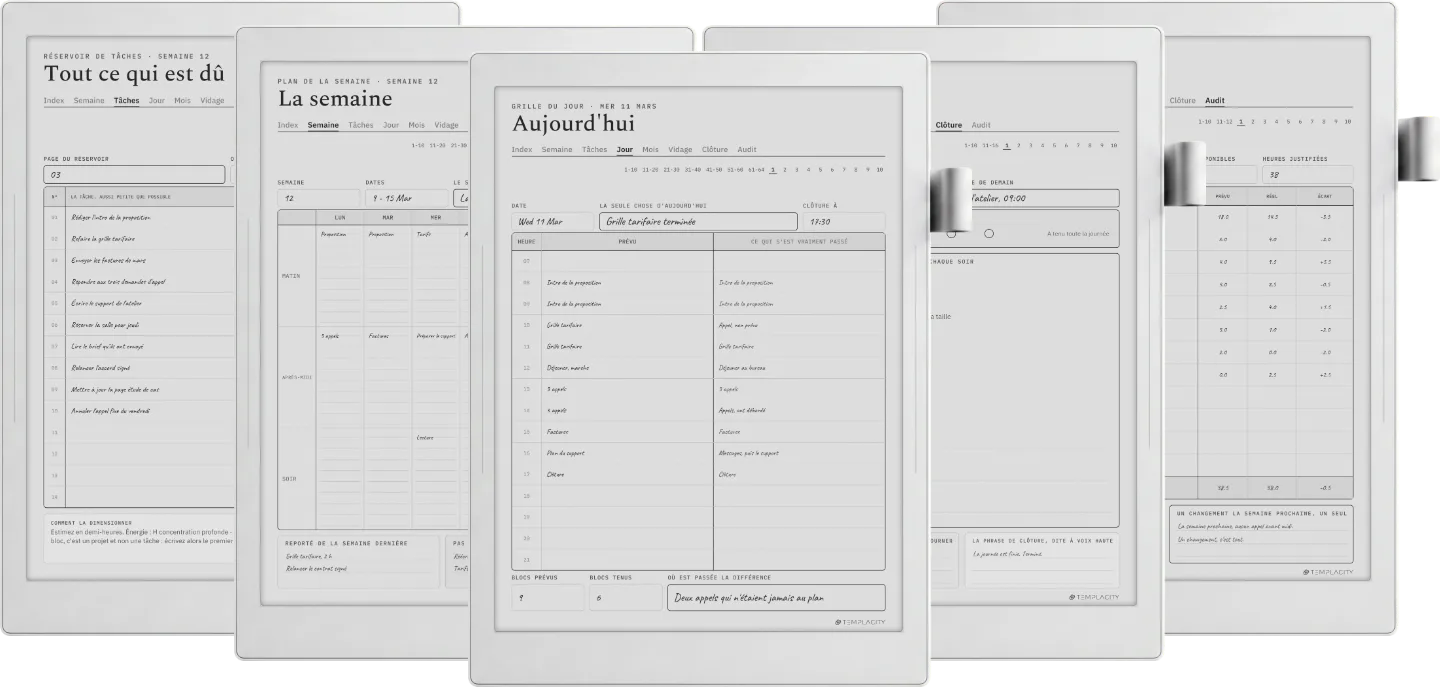Click the 'Heures justifiées' field showing 38

coord(1308,175)
